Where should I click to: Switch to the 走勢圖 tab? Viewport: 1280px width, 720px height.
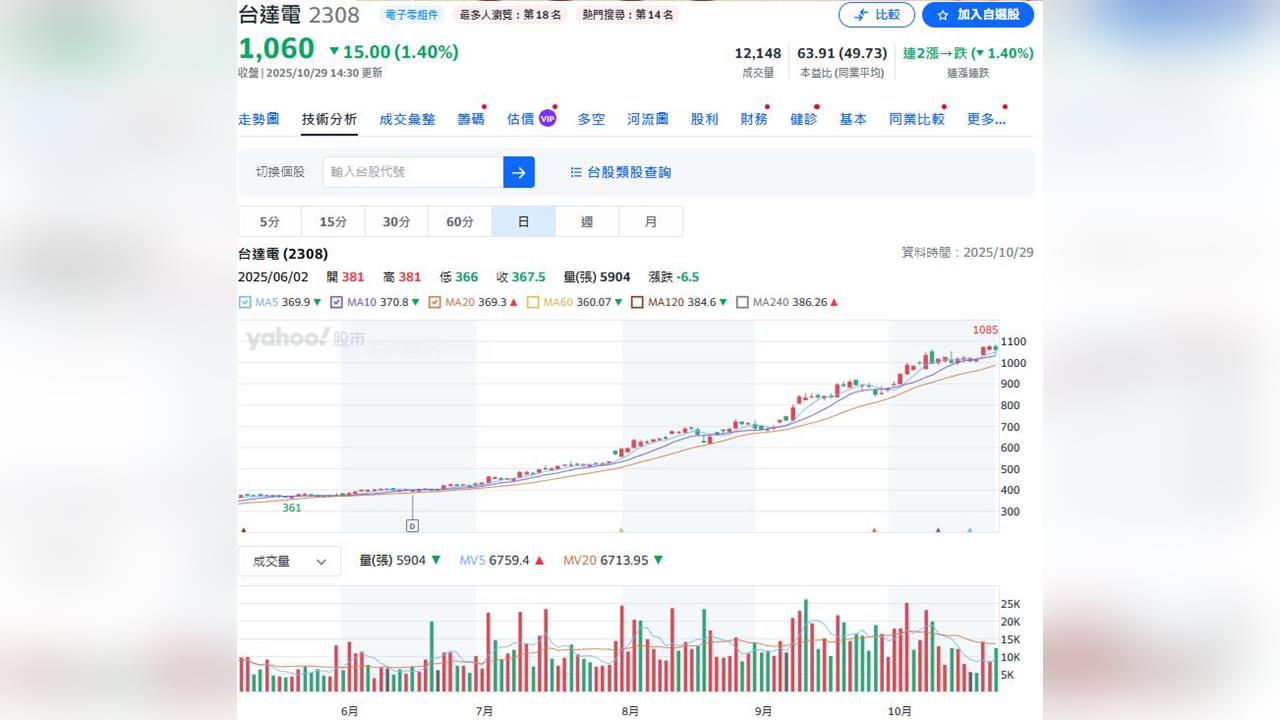point(259,118)
